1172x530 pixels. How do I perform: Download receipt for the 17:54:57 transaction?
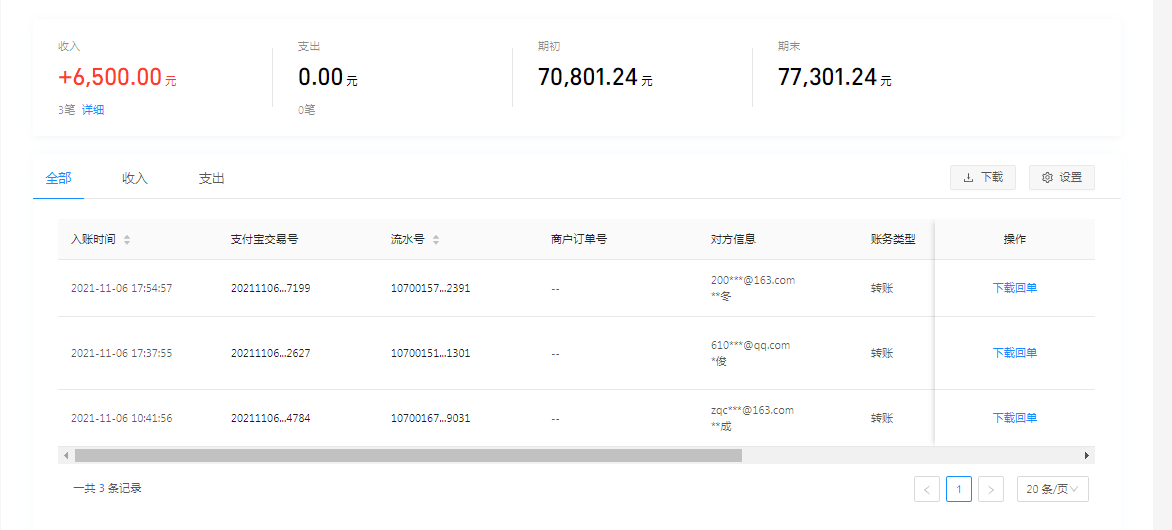1014,288
